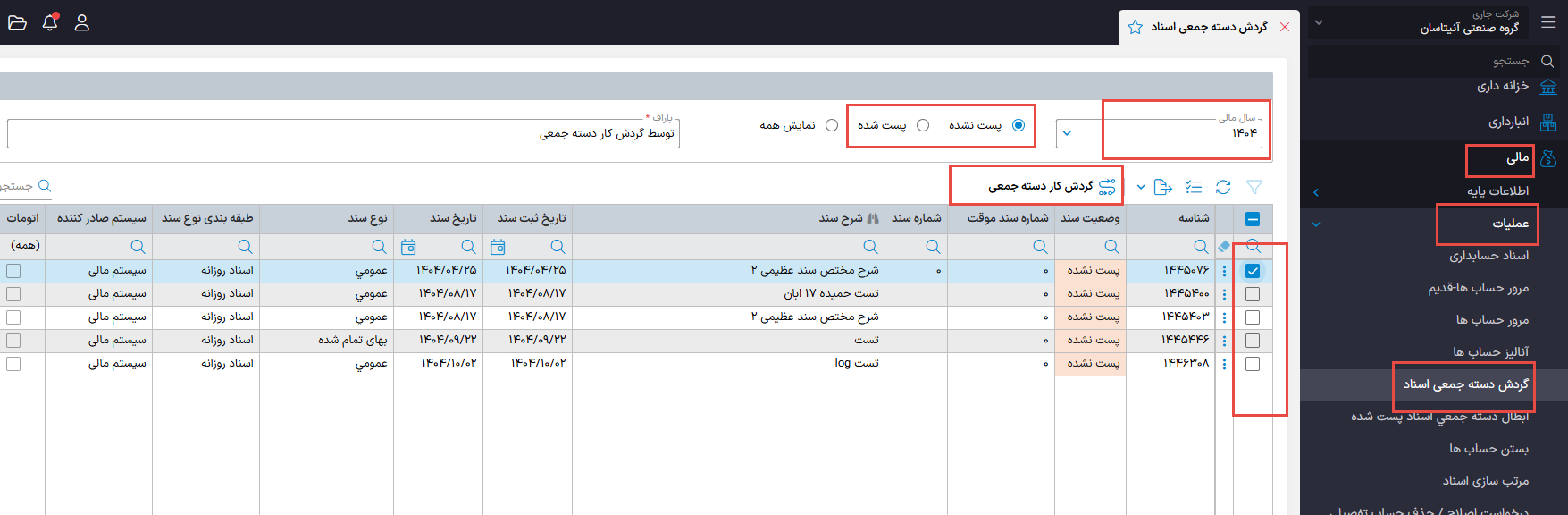Click the filter funnel icon in grid toolbar
The height and width of the screenshot is (515, 1568).
[x=1254, y=187]
